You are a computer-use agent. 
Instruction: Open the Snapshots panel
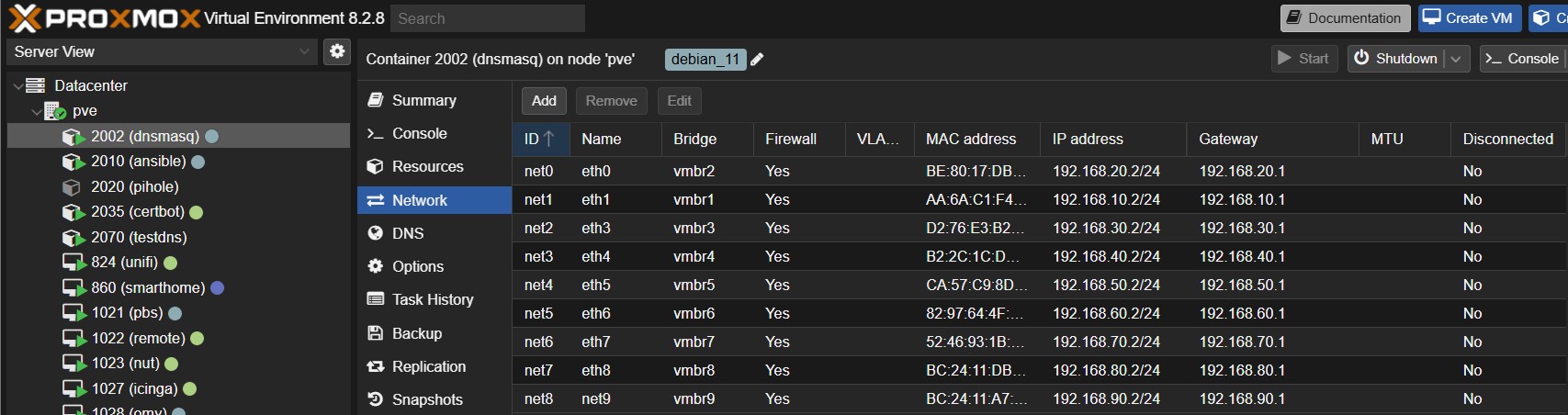426,399
